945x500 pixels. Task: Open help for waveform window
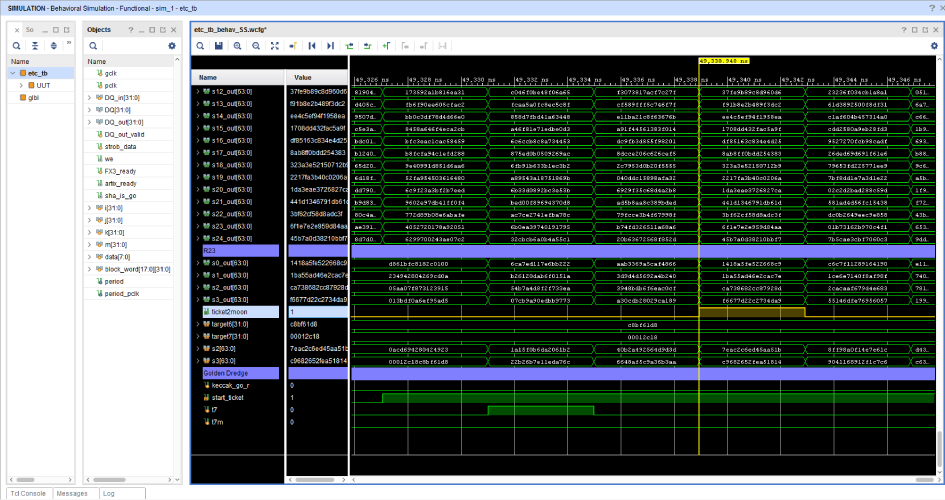pos(903,30)
